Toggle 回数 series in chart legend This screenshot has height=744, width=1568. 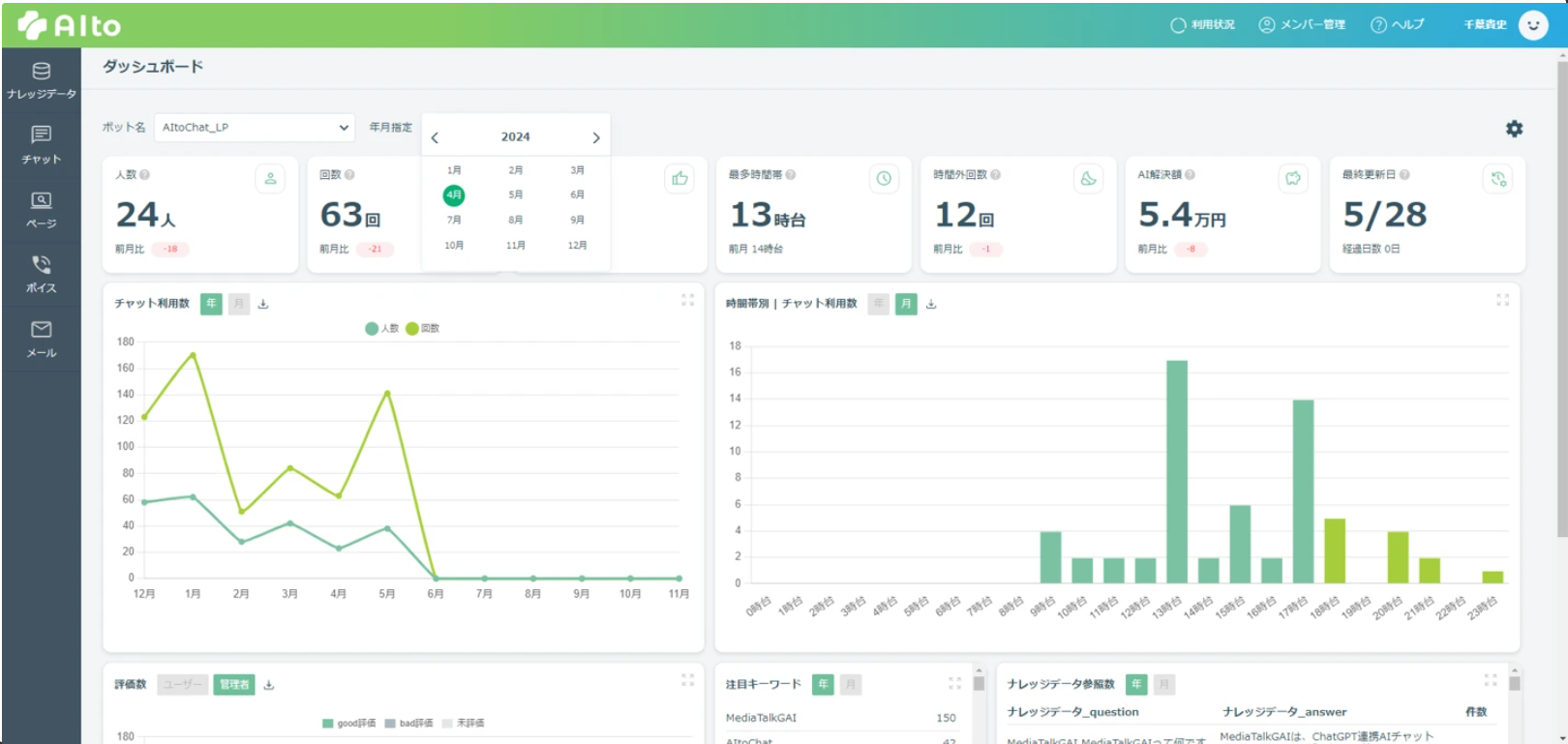tap(423, 329)
